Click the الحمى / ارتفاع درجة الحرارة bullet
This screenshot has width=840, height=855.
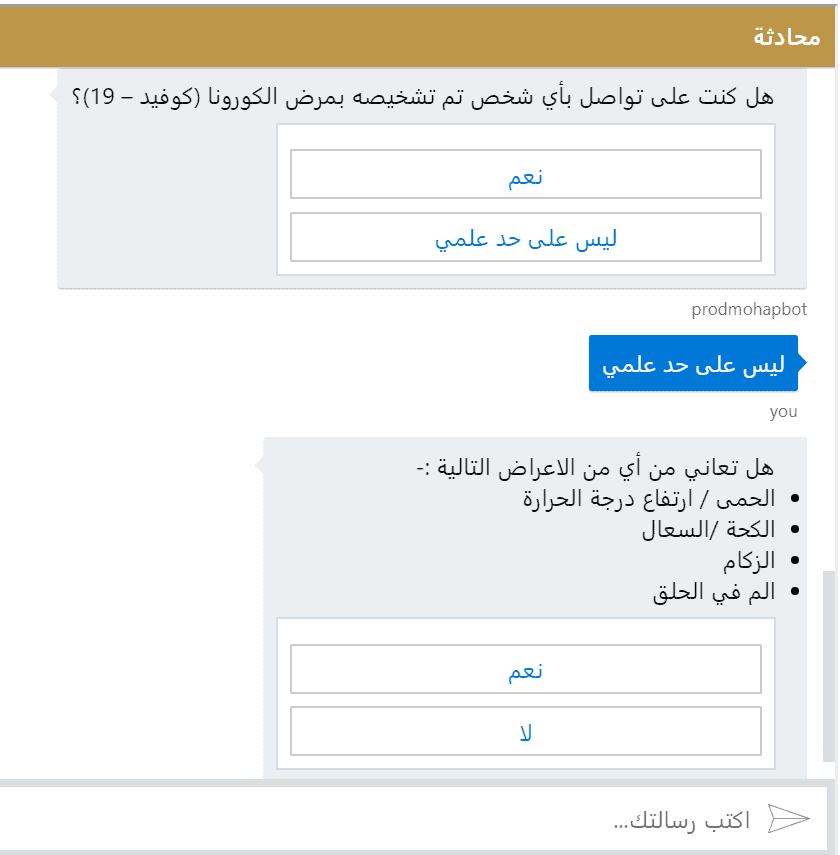649,498
